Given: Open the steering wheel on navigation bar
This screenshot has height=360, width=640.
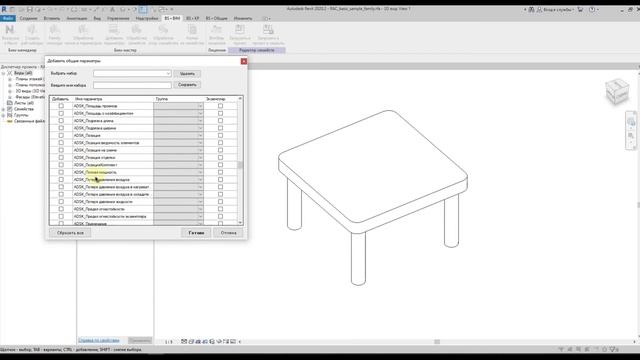Looking at the screenshot, I should [631, 122].
